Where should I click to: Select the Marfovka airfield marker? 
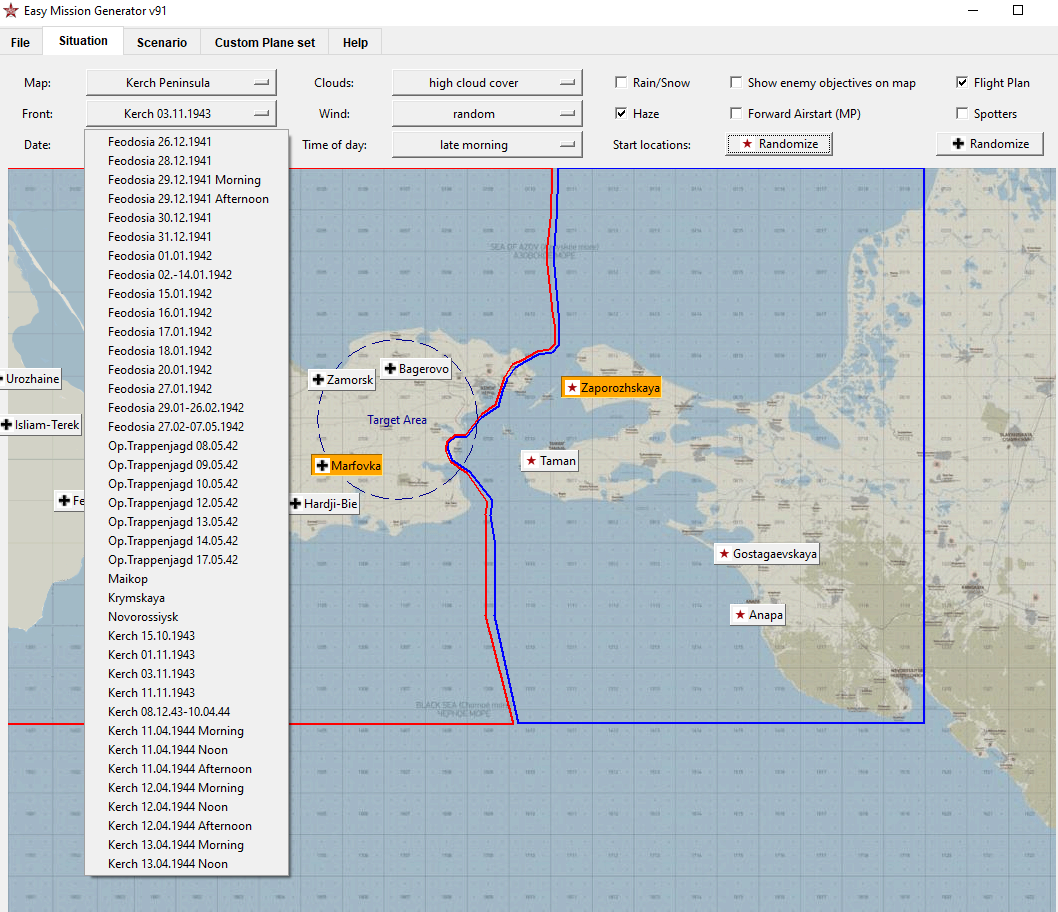347,465
